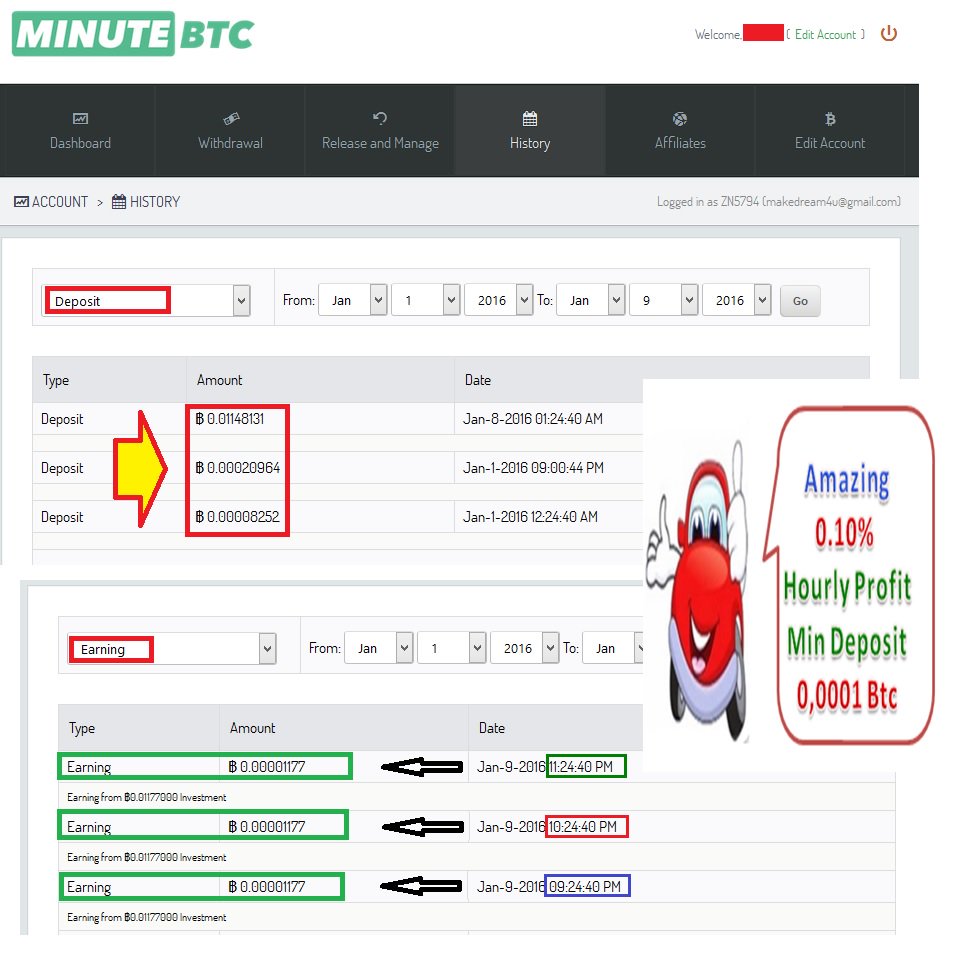Image resolution: width=960 pixels, height=980 pixels.
Task: Click the Edit Account link near Welcome
Action: coord(825,34)
